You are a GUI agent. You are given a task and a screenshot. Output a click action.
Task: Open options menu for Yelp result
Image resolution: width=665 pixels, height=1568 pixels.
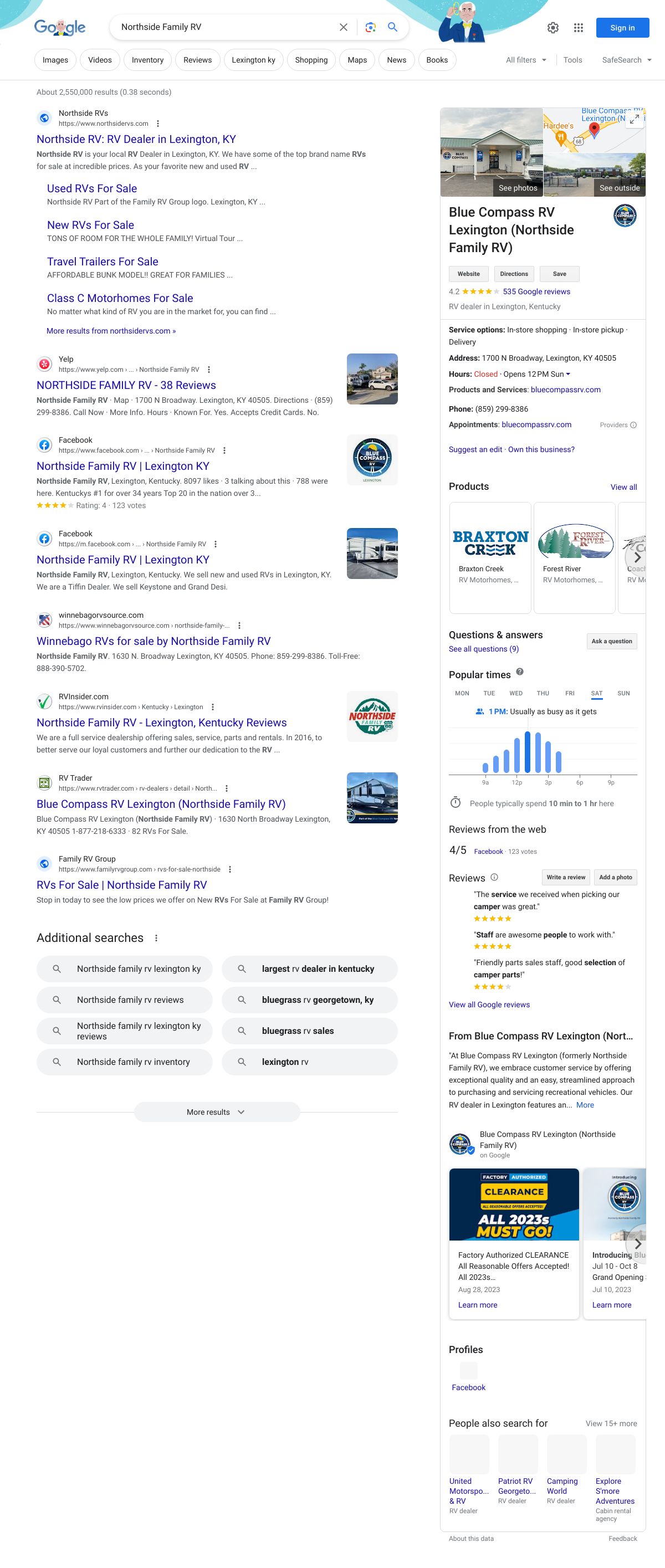[209, 370]
